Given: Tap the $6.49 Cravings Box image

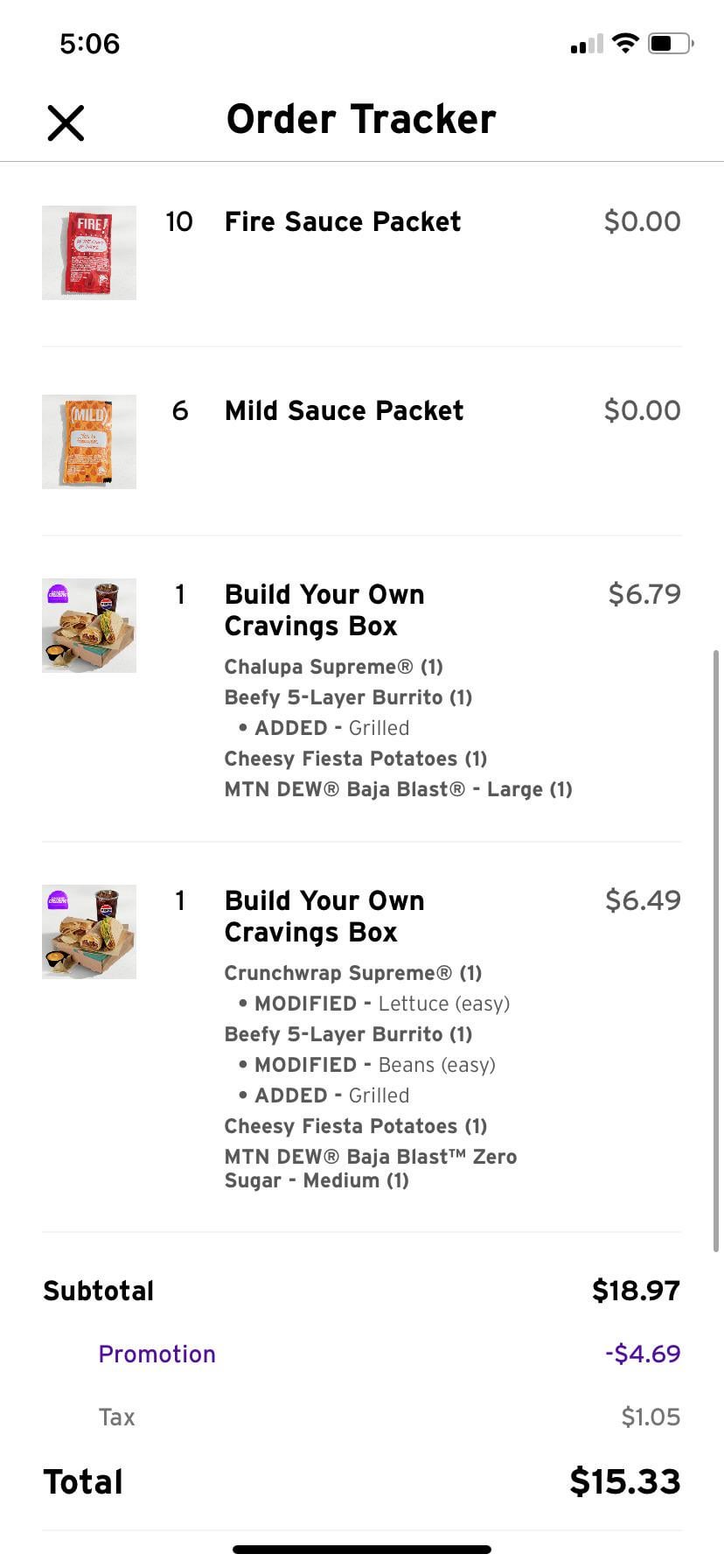Looking at the screenshot, I should pos(89,932).
